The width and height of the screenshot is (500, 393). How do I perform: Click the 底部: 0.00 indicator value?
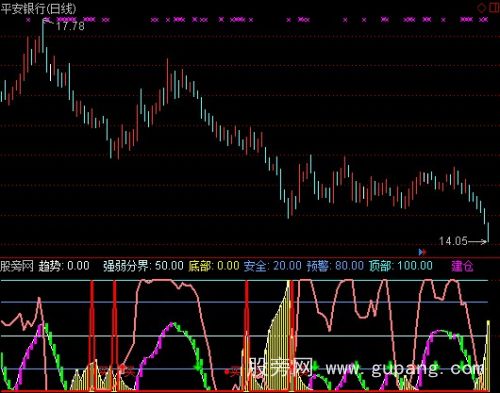[214, 266]
